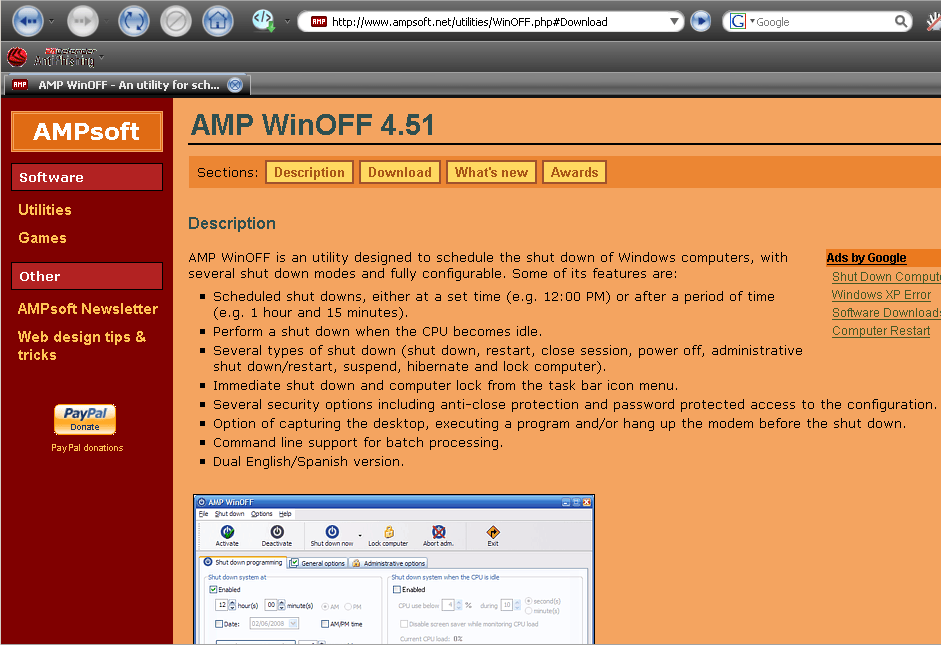941x645 pixels.
Task: Click the Lock computer padlock icon
Action: coord(390,531)
